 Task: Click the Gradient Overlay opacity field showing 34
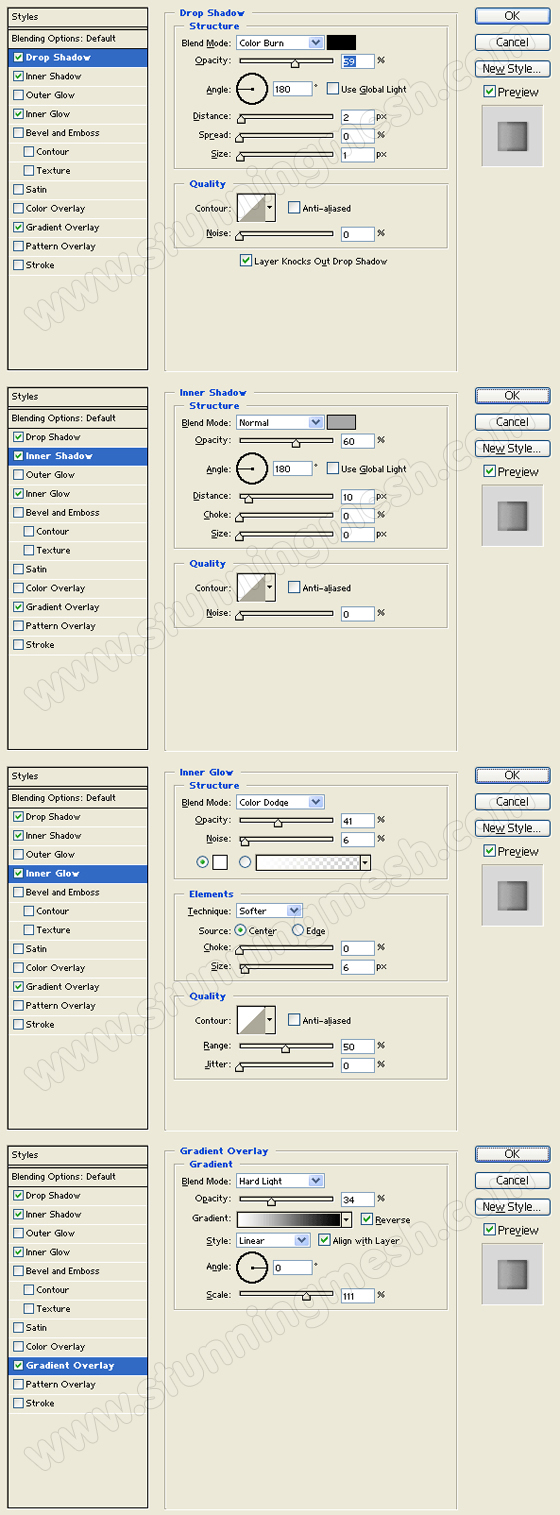coord(357,1199)
